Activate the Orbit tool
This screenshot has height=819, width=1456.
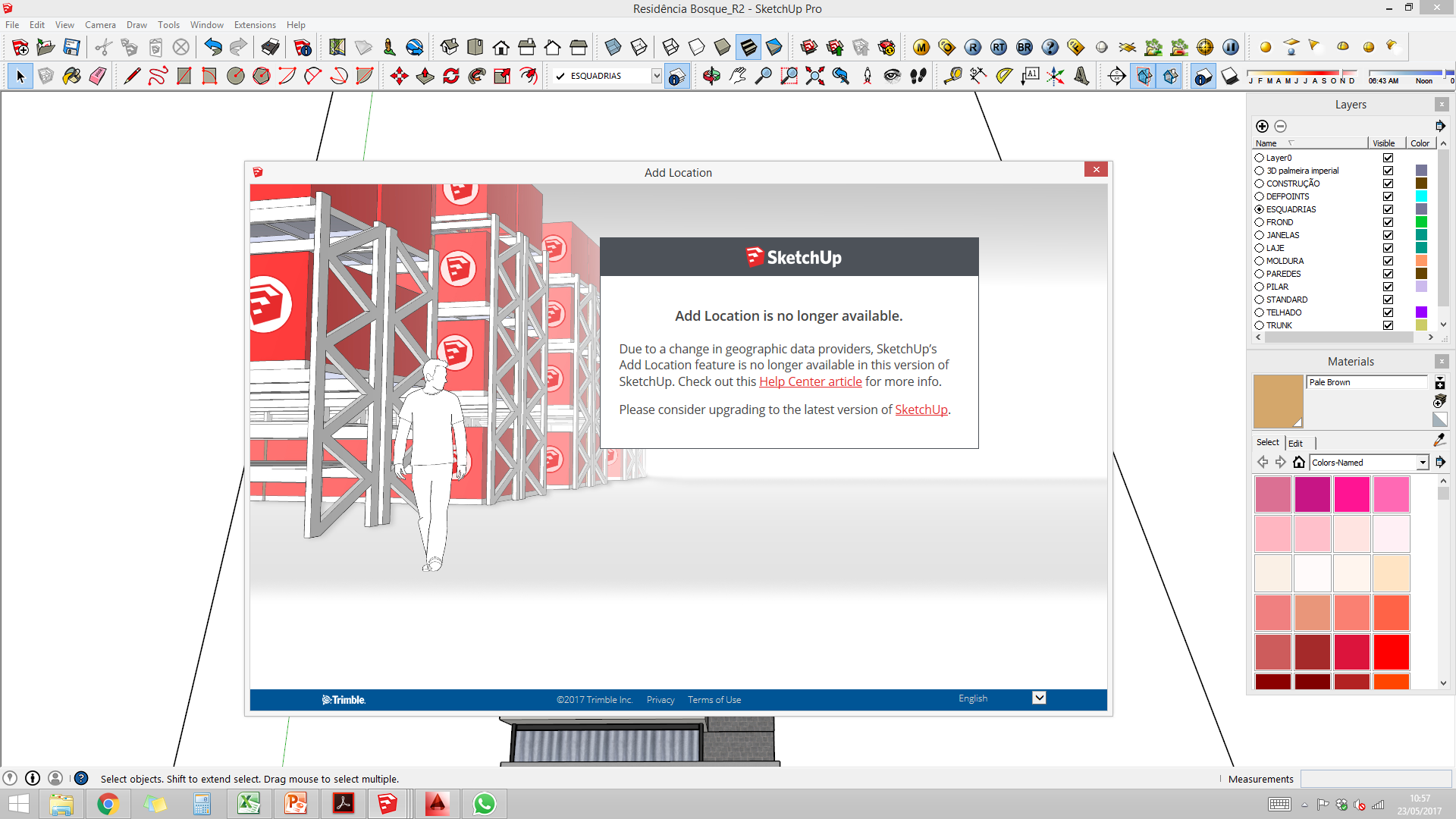pyautogui.click(x=711, y=76)
